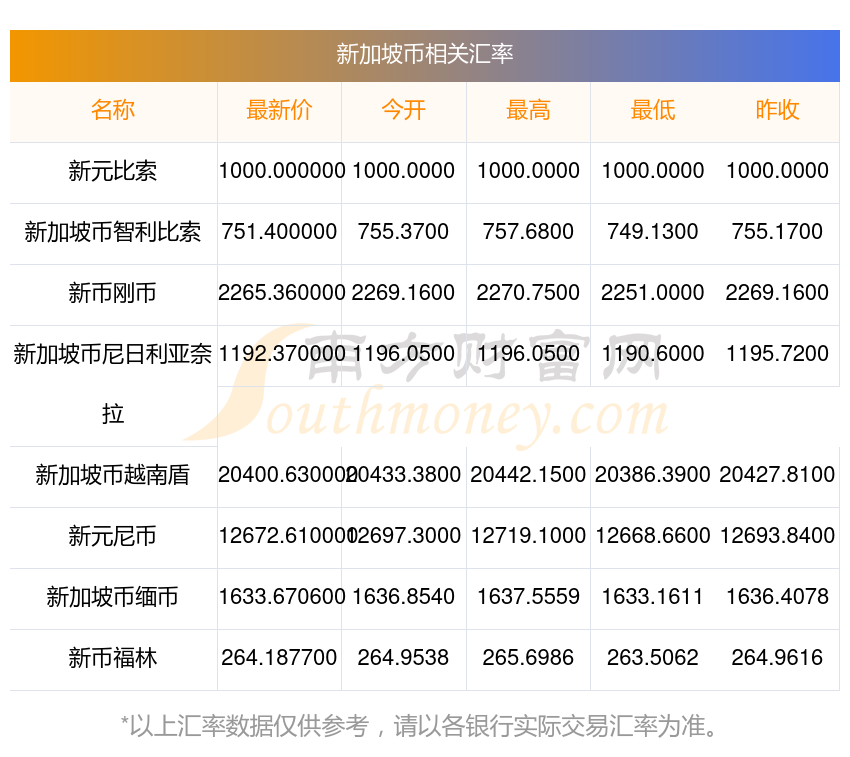Click the 新币刚币 row name

point(113,293)
